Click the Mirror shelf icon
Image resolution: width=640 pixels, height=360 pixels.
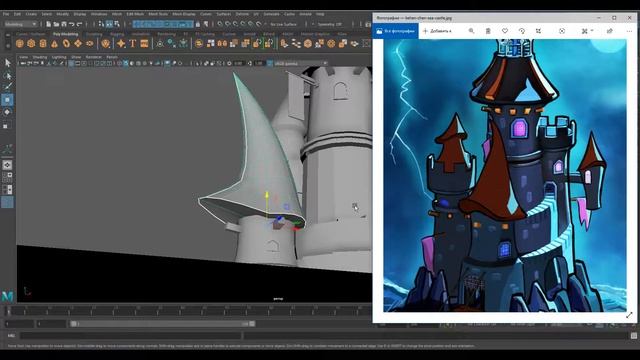[222, 44]
